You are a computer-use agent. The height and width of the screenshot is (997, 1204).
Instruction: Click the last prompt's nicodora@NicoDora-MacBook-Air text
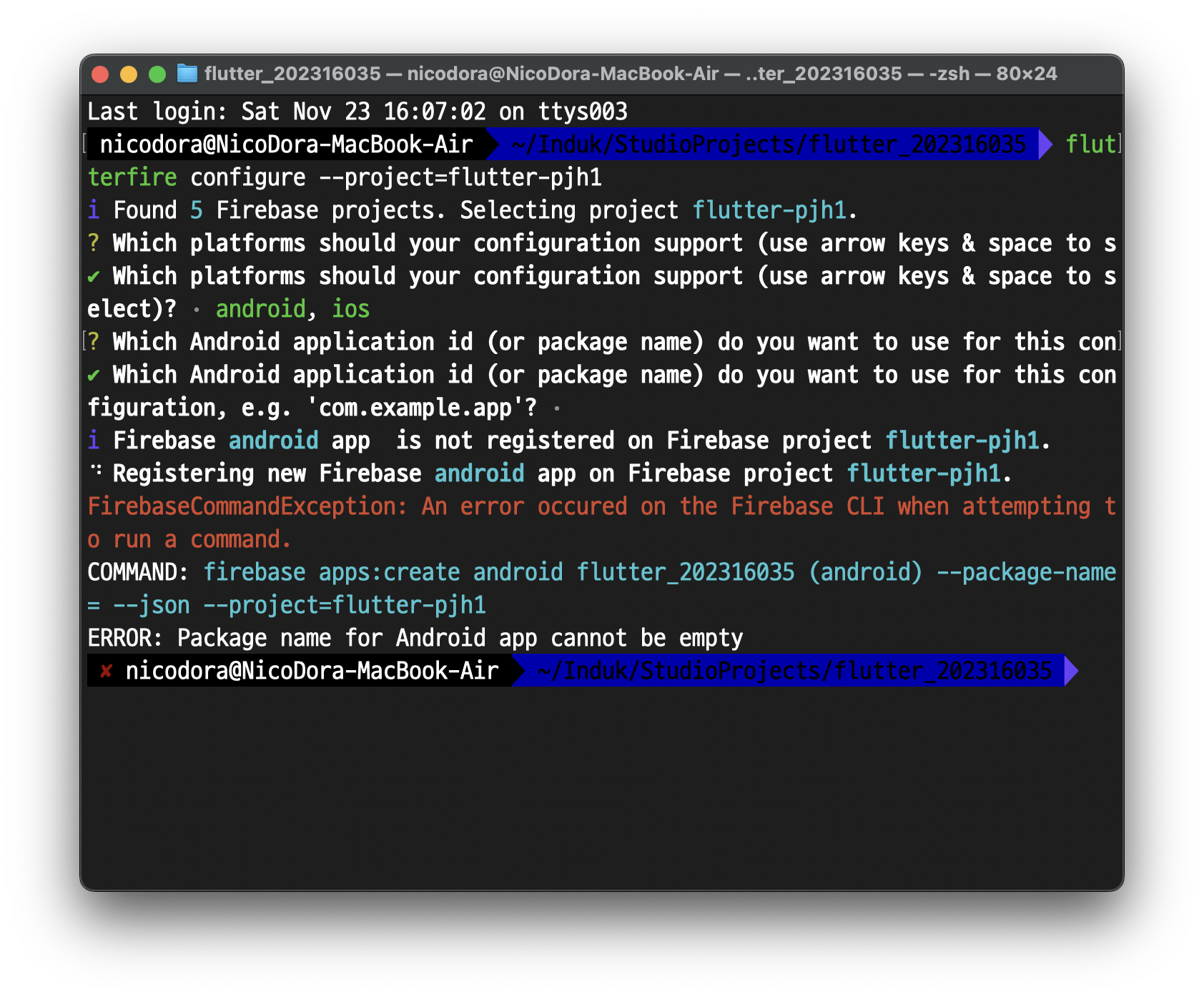(312, 671)
